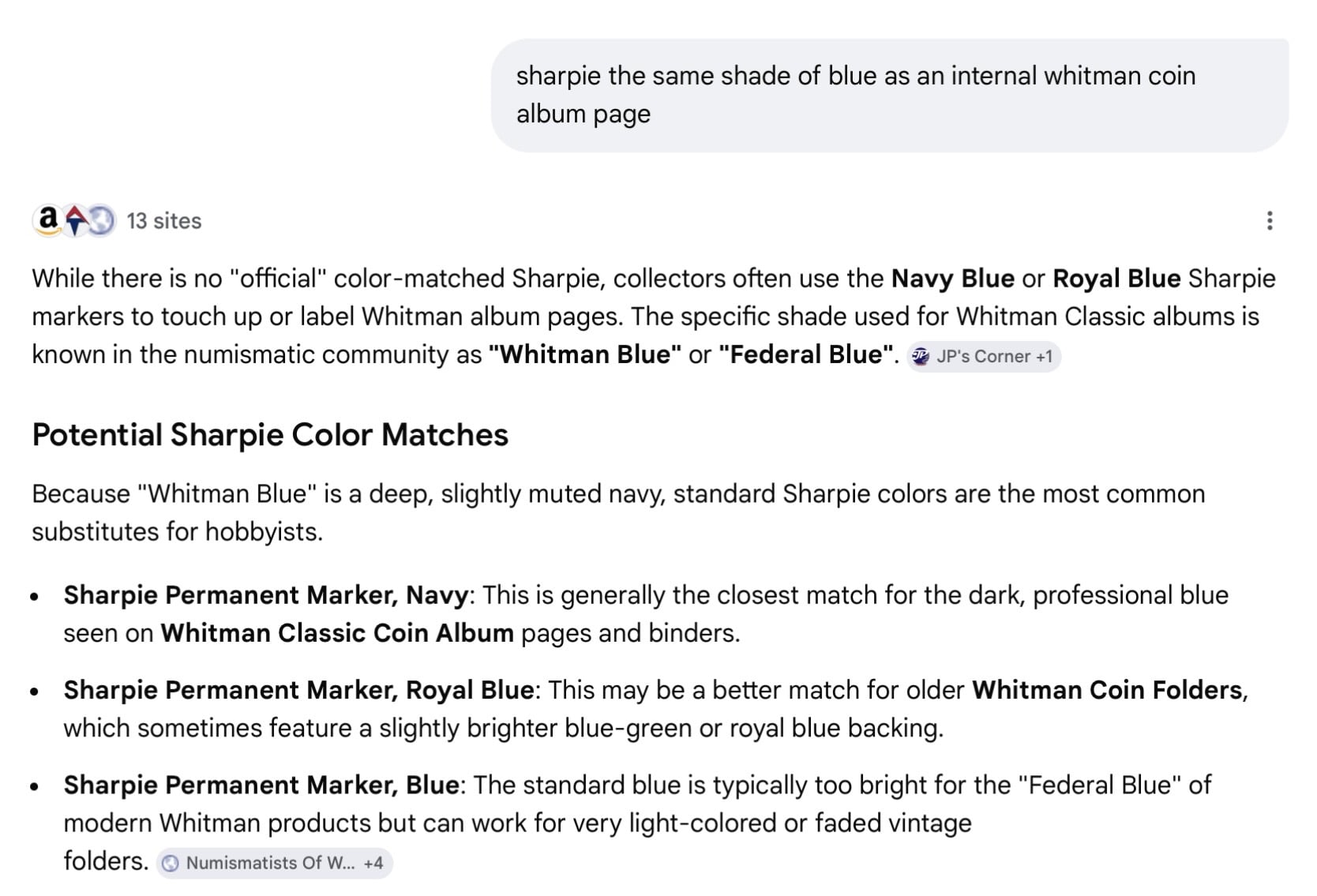Click the red and blue arrow source icon
The image size is (1317, 896).
coord(75,221)
